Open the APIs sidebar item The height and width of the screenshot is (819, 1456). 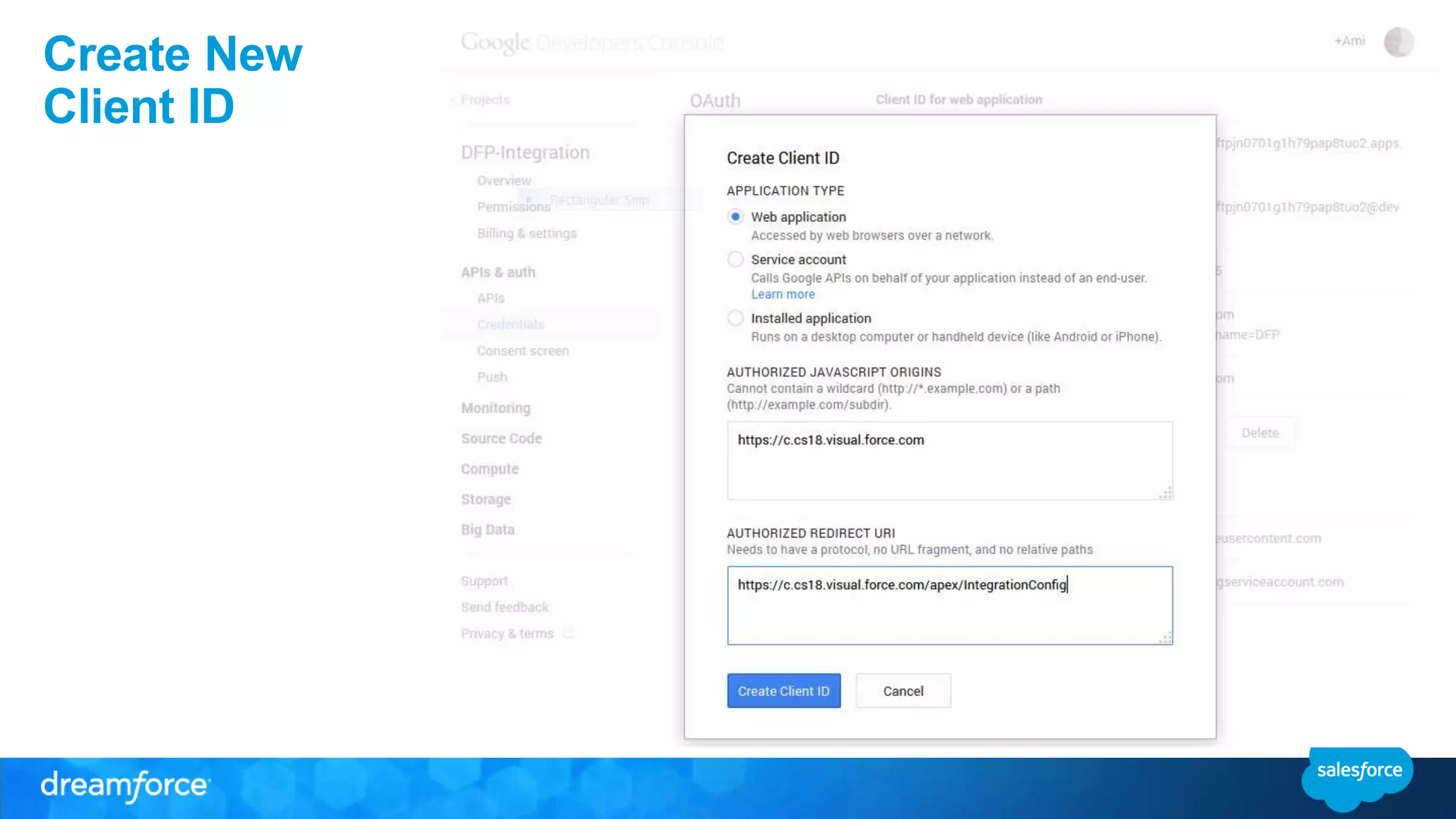point(491,298)
